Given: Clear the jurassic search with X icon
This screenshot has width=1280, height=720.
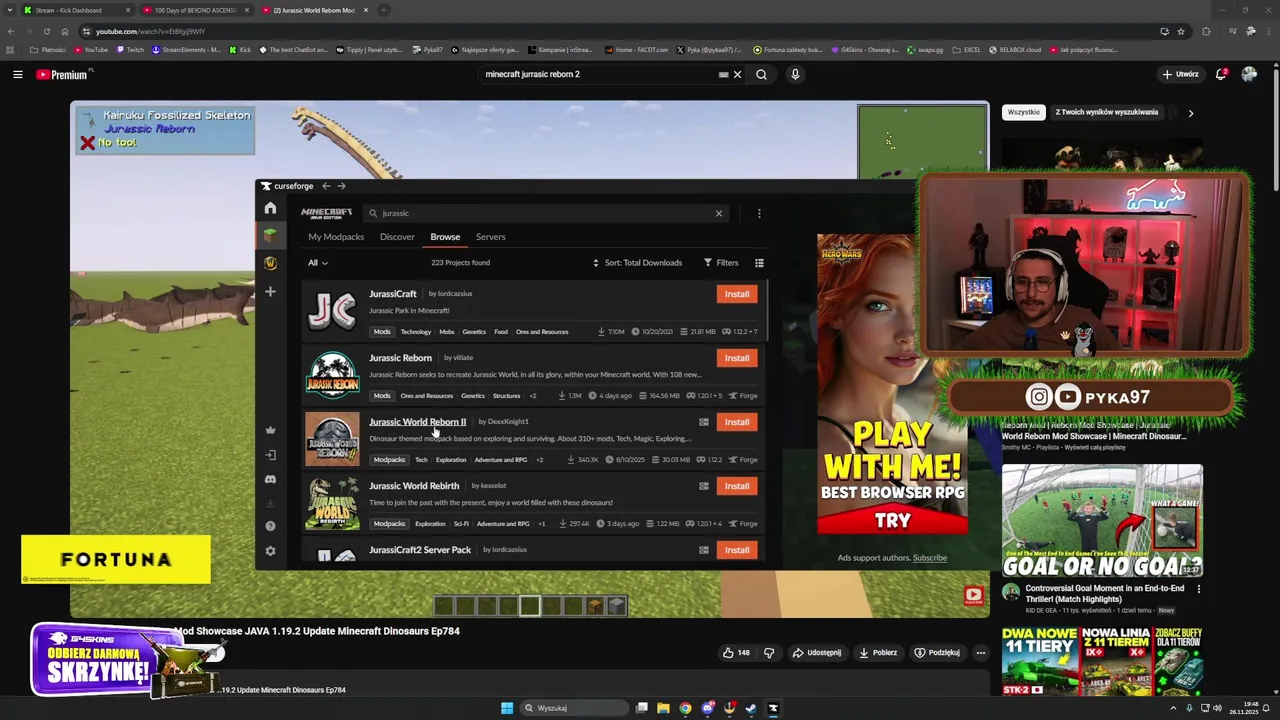Looking at the screenshot, I should [x=718, y=213].
